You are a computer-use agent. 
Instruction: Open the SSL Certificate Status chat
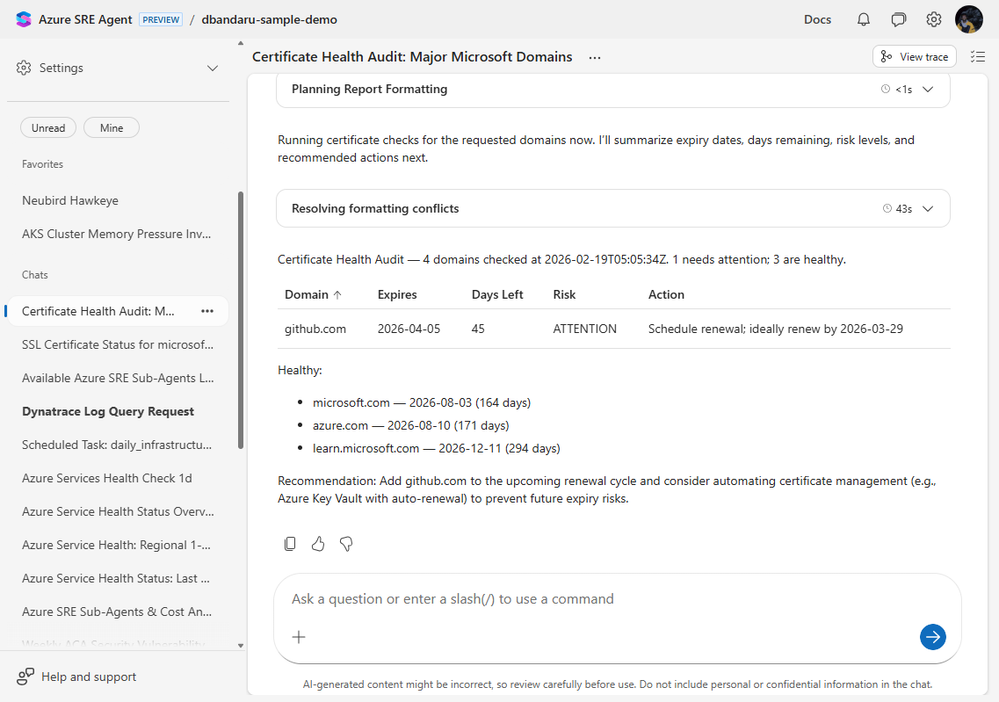(117, 345)
